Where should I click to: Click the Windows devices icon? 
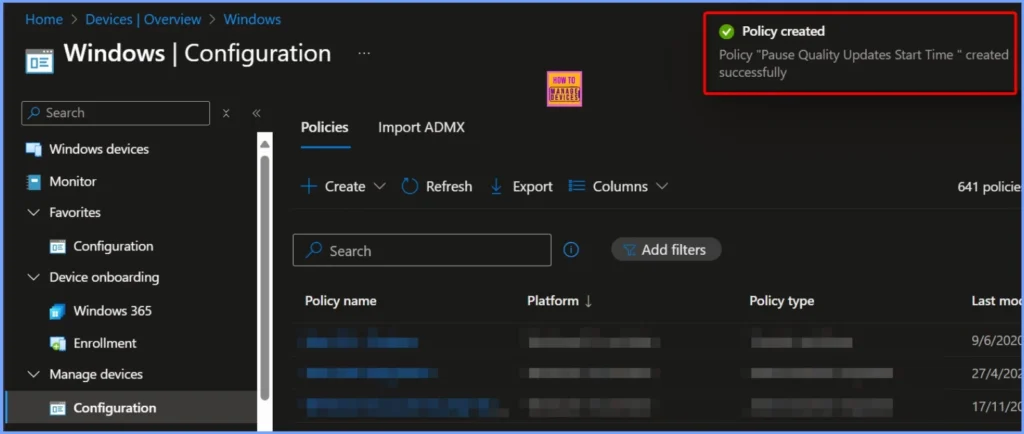(34, 149)
